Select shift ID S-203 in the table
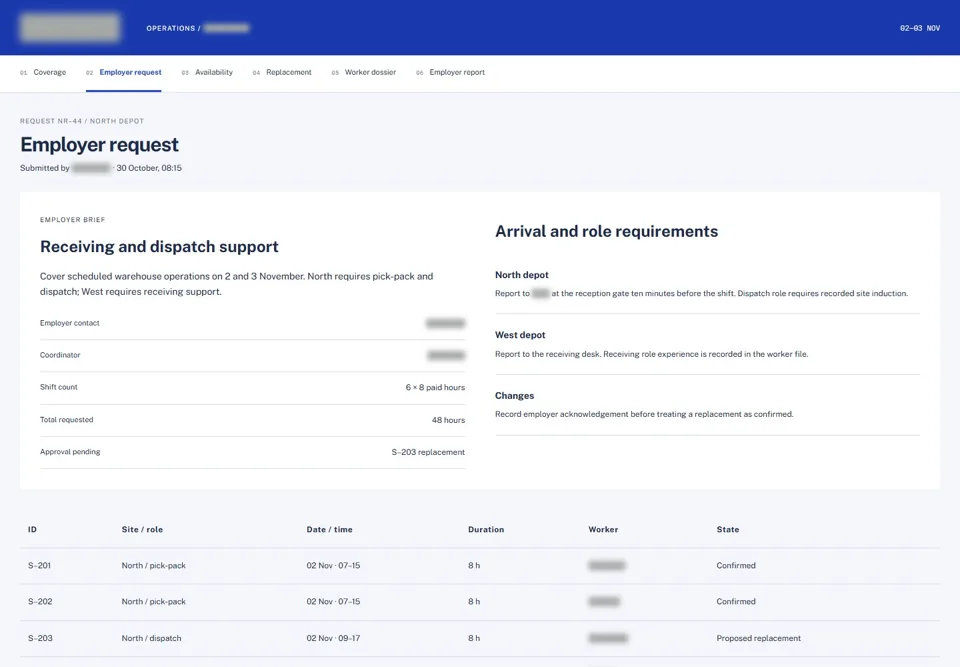Image resolution: width=960 pixels, height=667 pixels. click(x=40, y=638)
